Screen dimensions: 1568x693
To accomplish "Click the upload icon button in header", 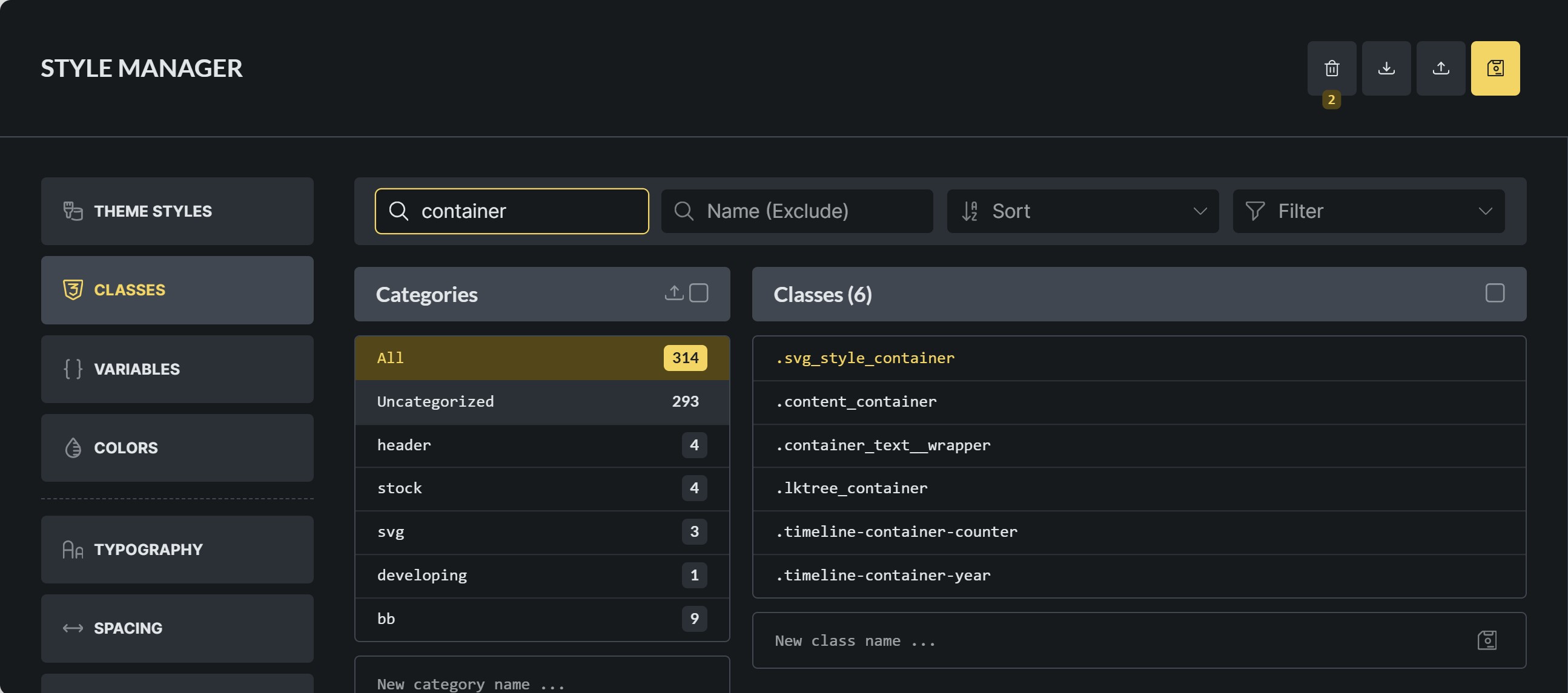I will (x=1440, y=68).
